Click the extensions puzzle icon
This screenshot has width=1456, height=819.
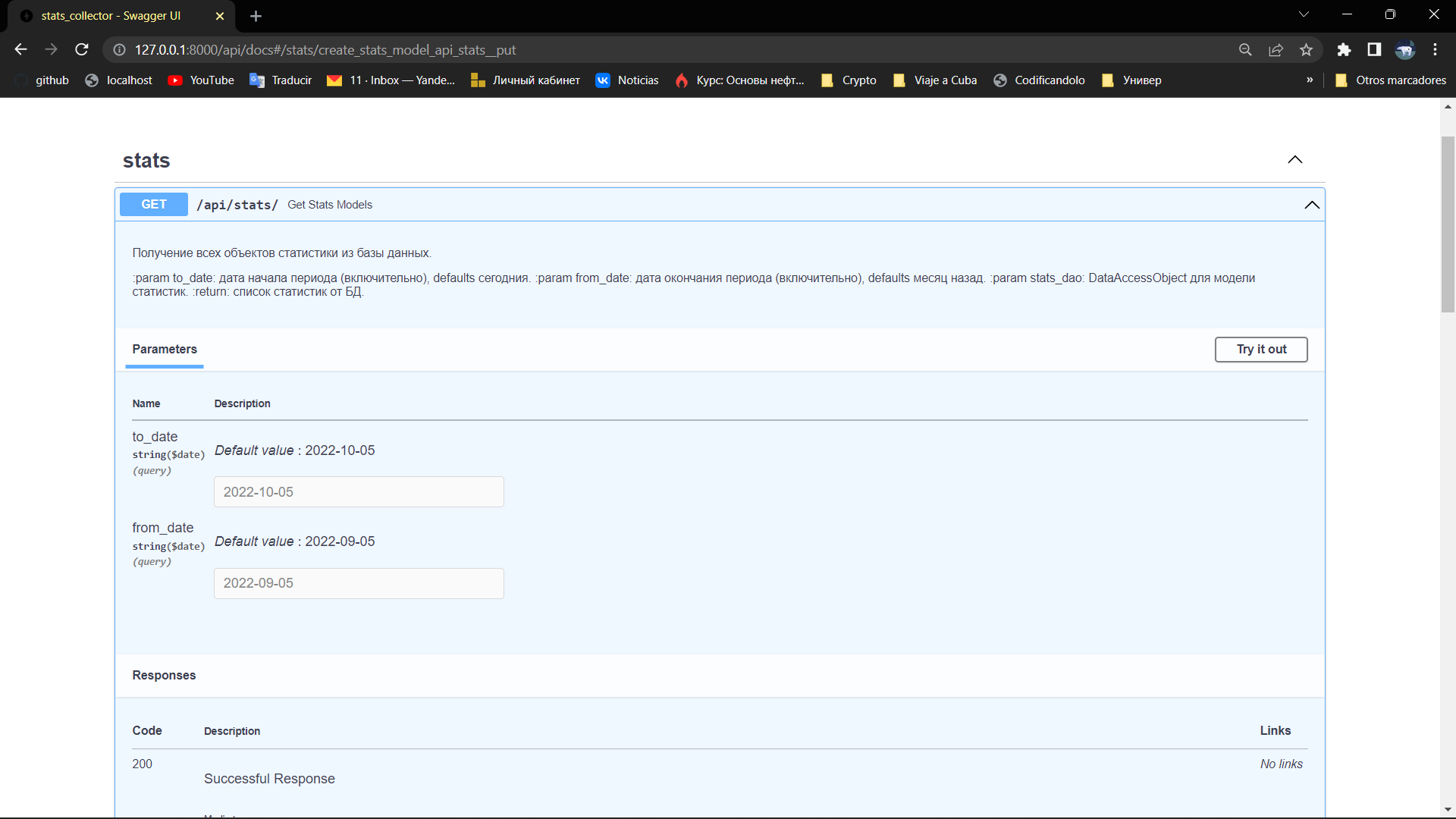(x=1344, y=49)
